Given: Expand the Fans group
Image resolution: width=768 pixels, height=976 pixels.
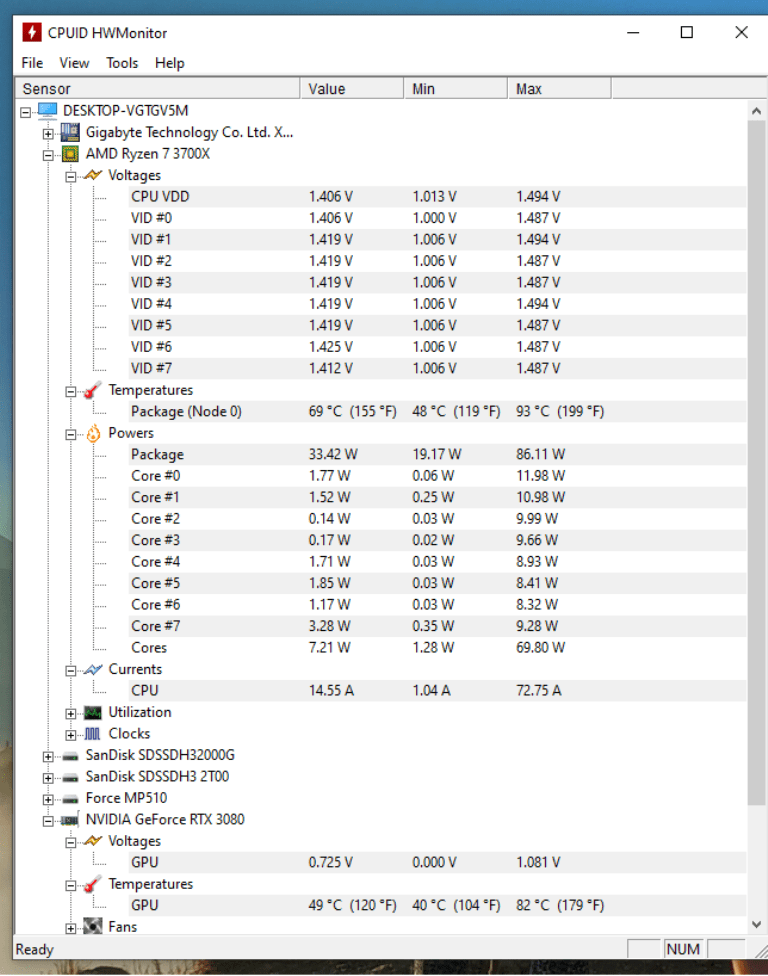Looking at the screenshot, I should pyautogui.click(x=71, y=929).
